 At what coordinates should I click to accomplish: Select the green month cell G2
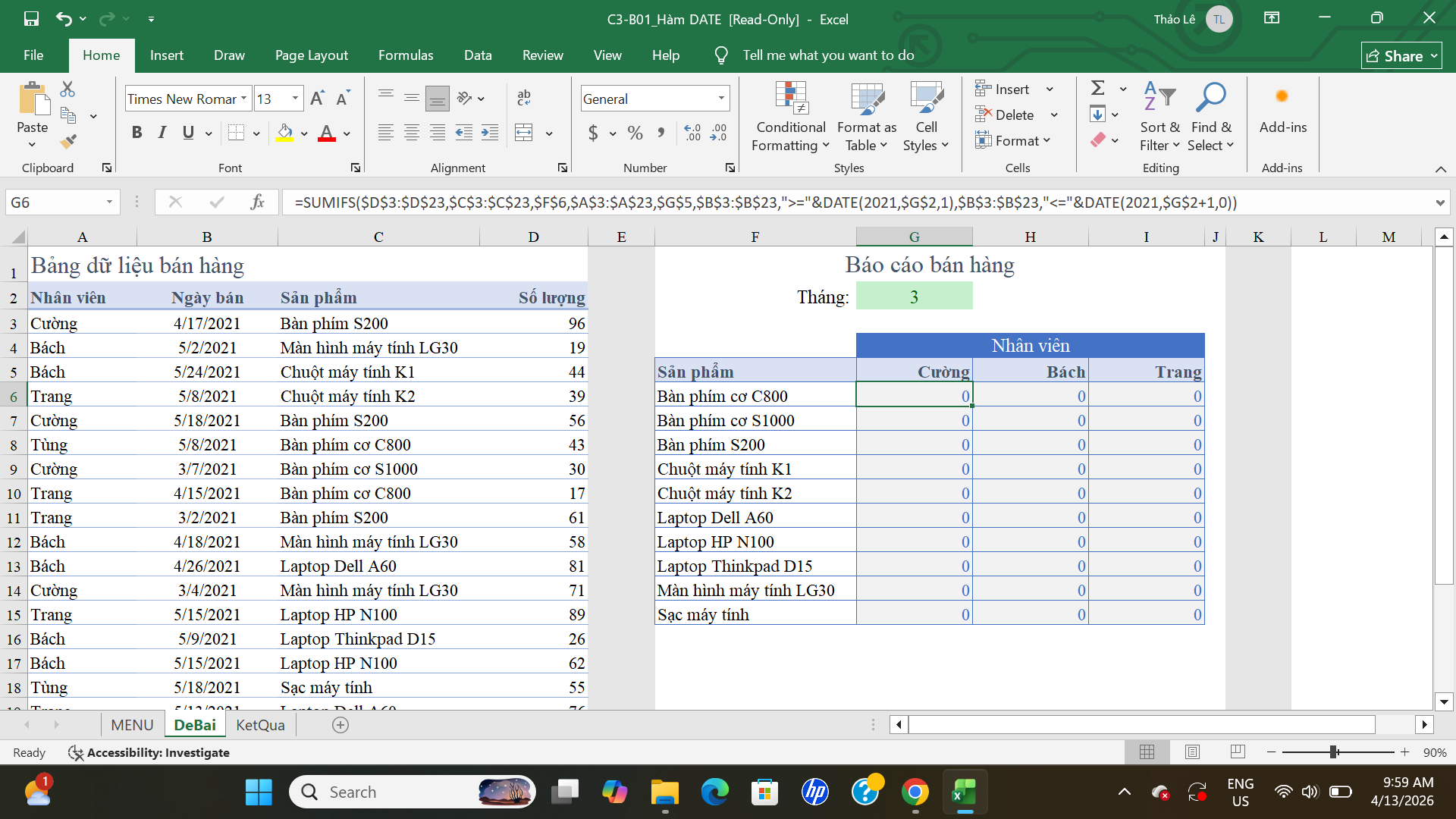[914, 297]
